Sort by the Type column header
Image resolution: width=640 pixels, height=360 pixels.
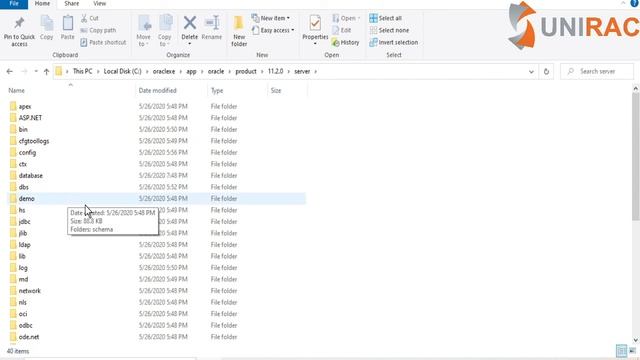point(238,91)
